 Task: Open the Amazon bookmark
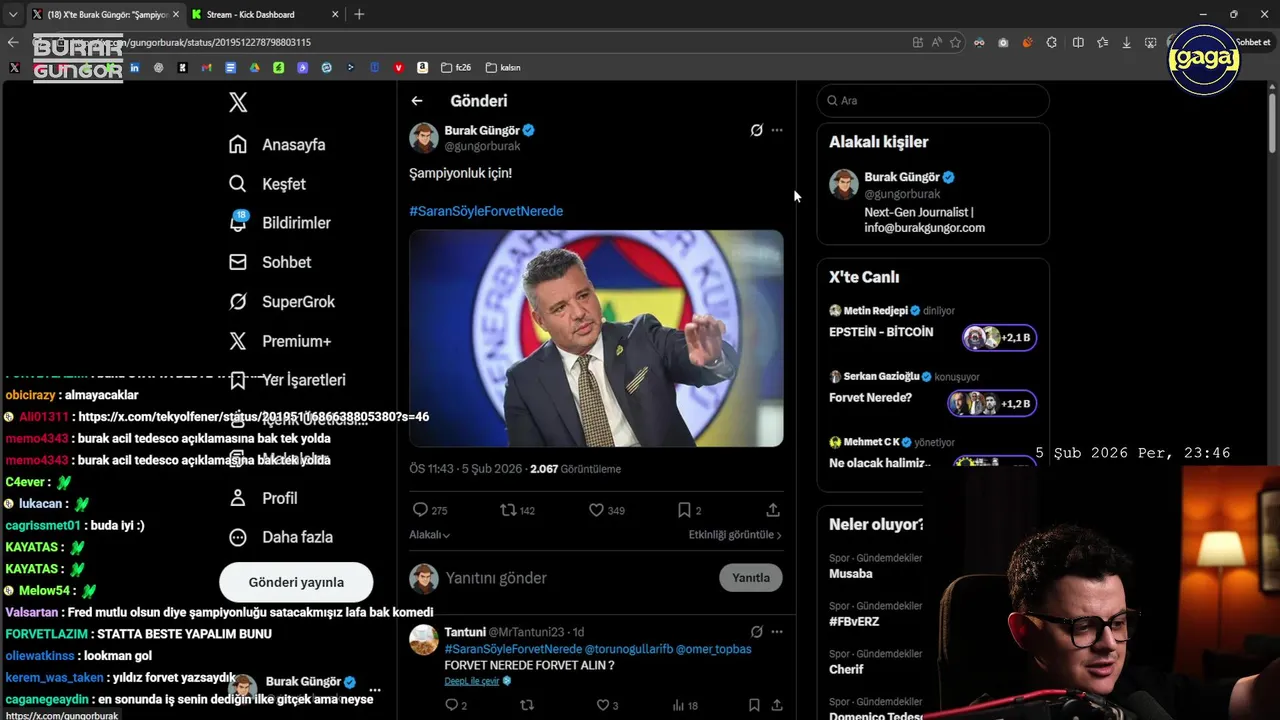[423, 68]
